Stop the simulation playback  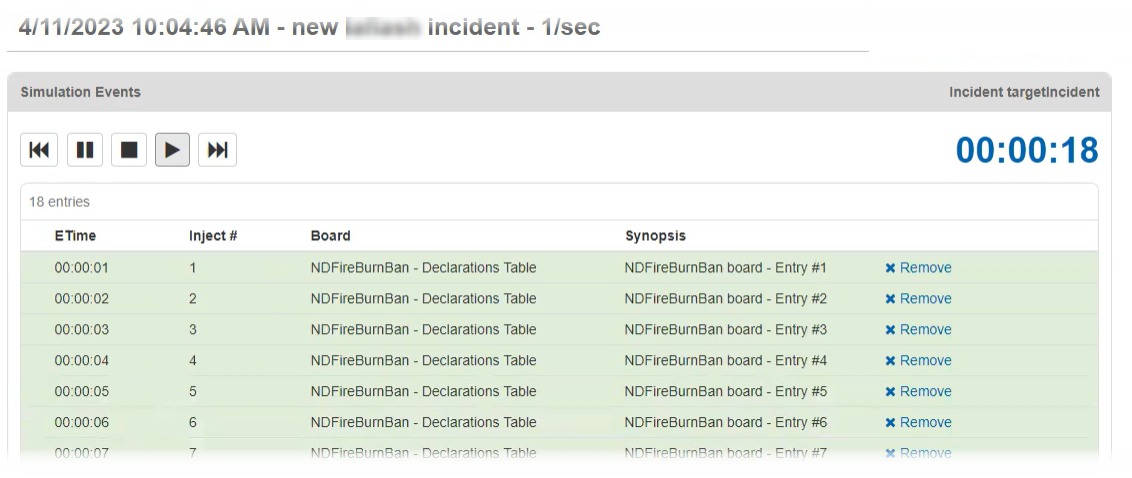(x=129, y=150)
